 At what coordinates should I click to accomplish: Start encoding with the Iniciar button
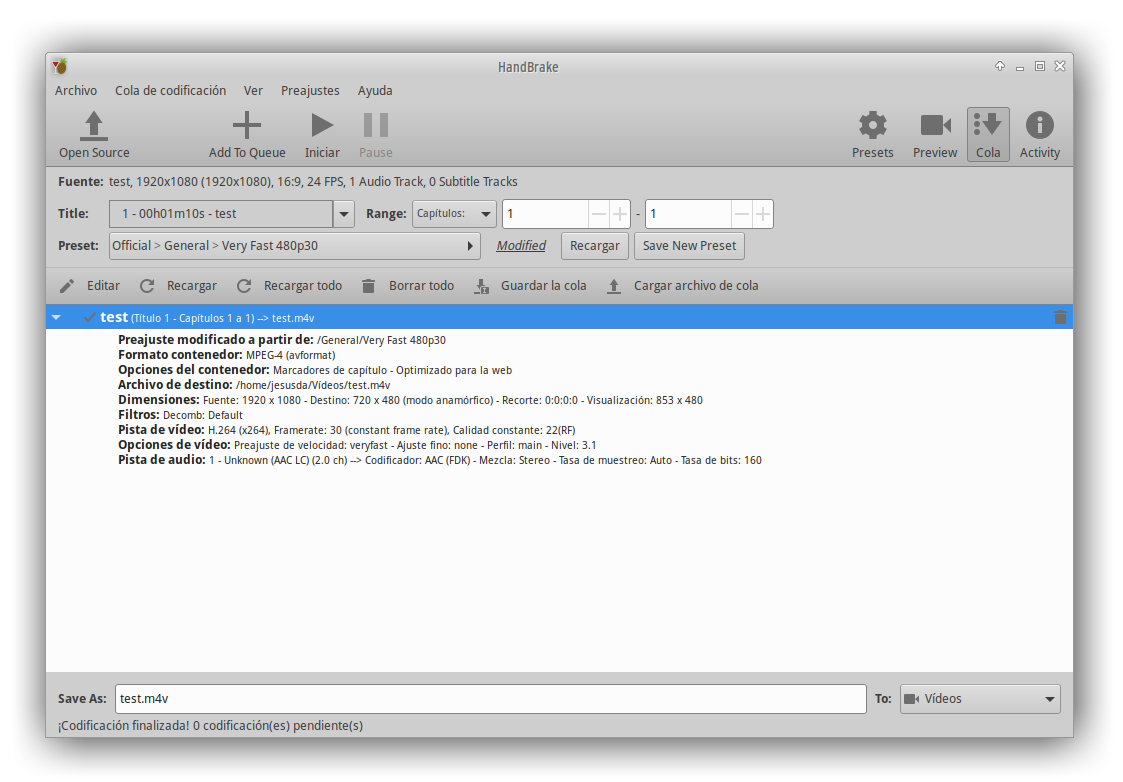[322, 126]
